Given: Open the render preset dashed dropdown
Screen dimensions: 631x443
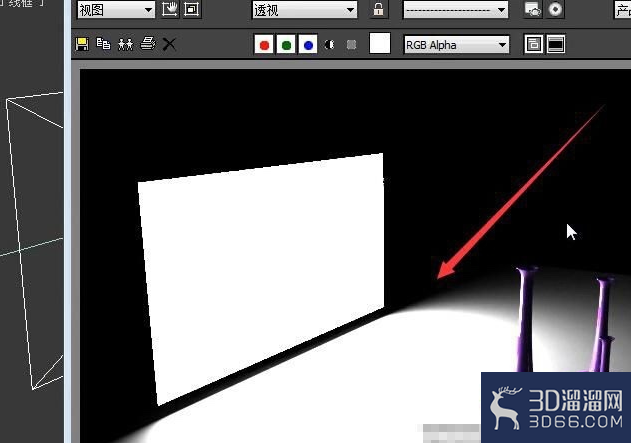Looking at the screenshot, I should point(456,10).
